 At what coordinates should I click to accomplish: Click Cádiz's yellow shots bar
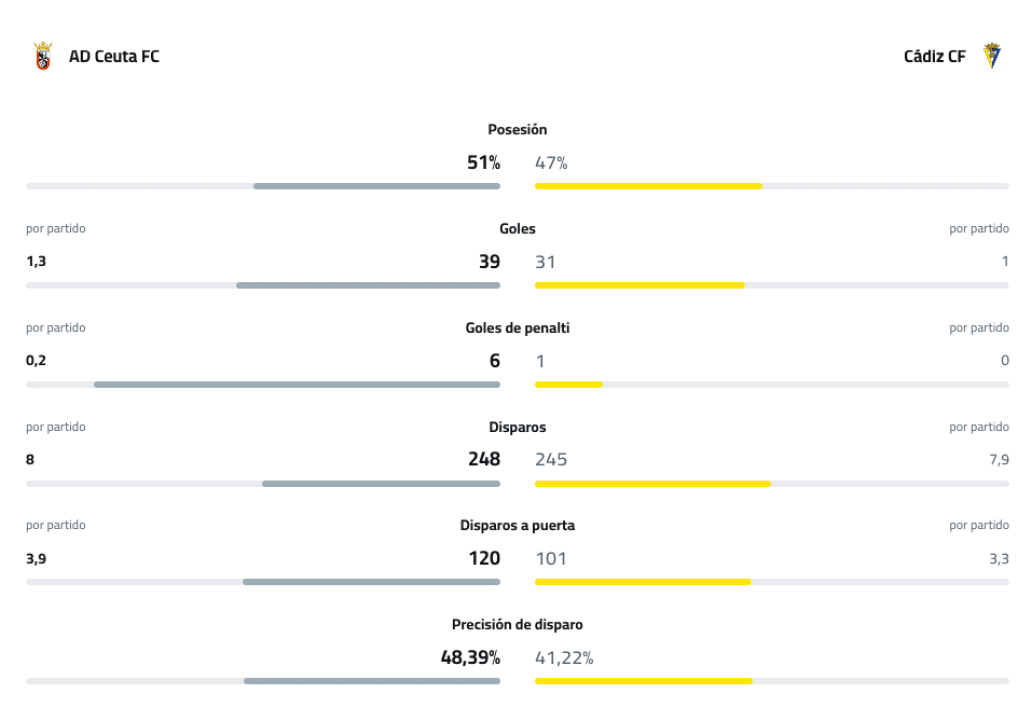pos(652,484)
